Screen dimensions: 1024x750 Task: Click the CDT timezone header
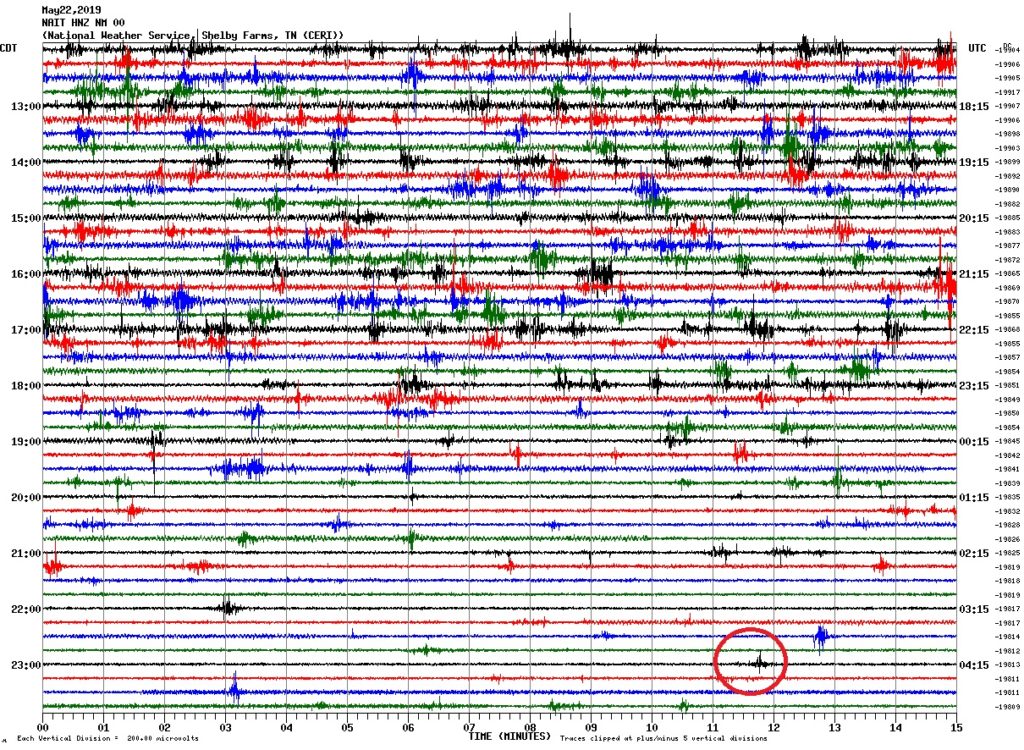pyautogui.click(x=9, y=48)
